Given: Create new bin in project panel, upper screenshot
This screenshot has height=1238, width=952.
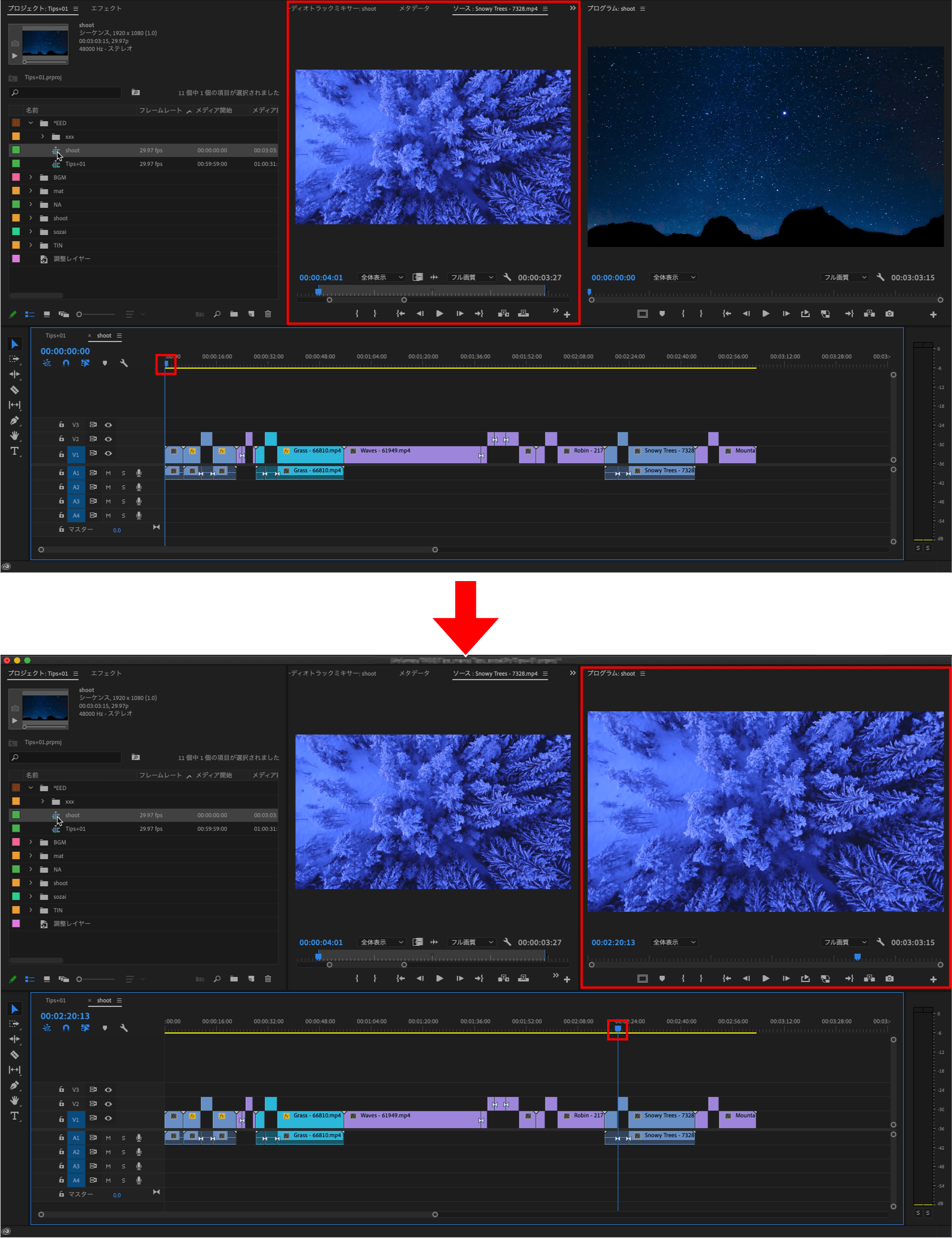Looking at the screenshot, I should (x=234, y=314).
